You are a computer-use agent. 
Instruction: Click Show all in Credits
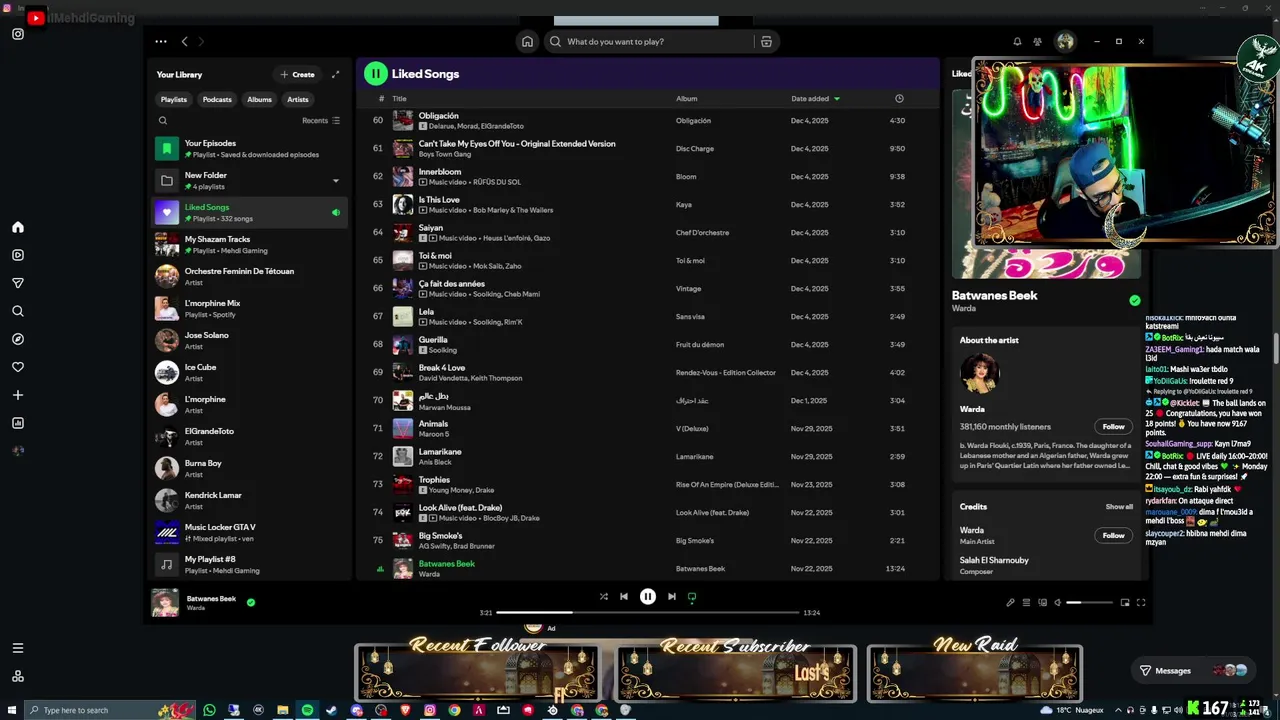[1119, 507]
